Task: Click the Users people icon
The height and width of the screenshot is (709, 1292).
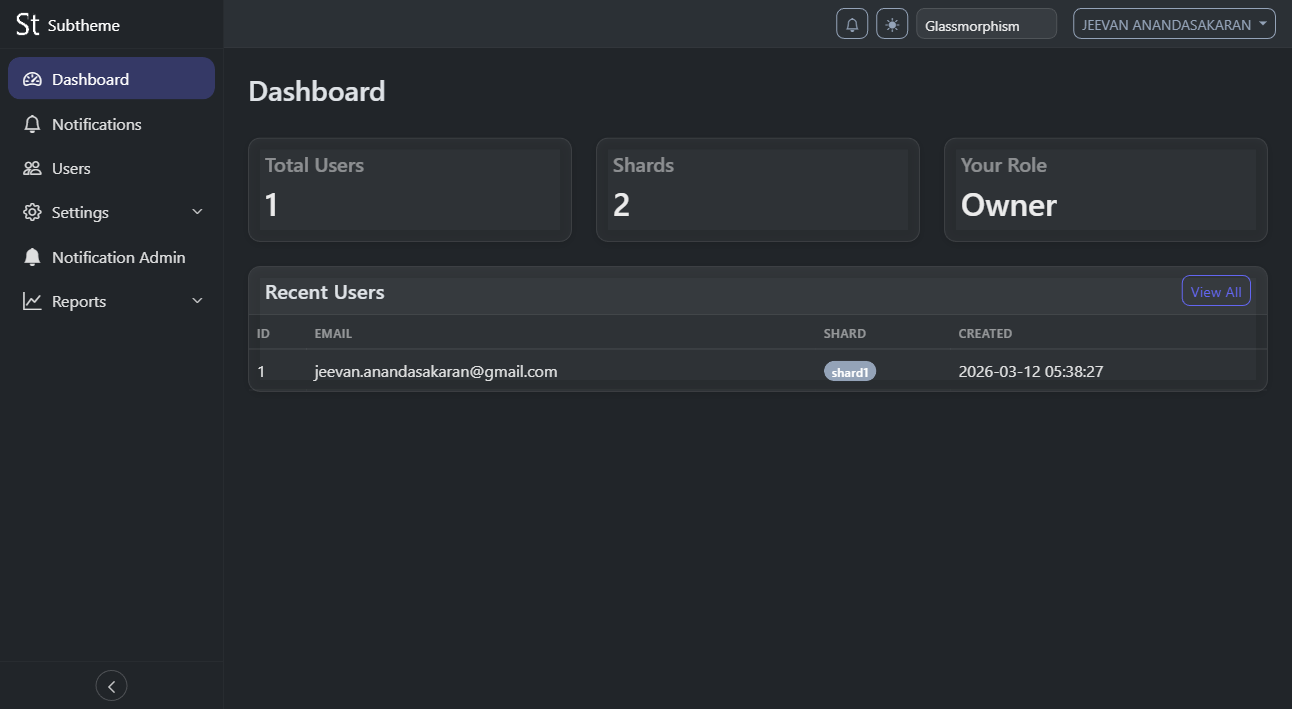Action: (32, 168)
